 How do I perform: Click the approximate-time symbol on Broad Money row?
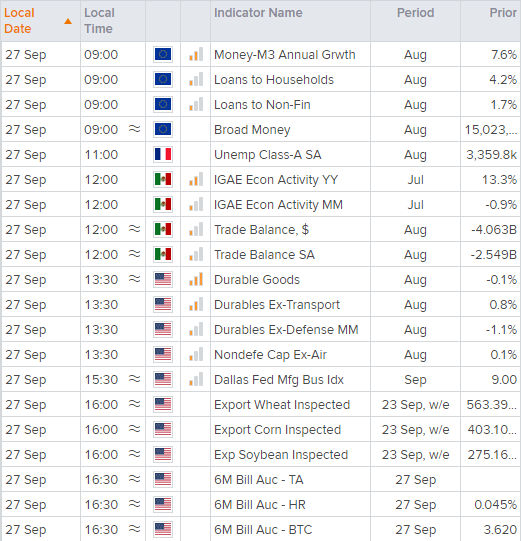135,129
